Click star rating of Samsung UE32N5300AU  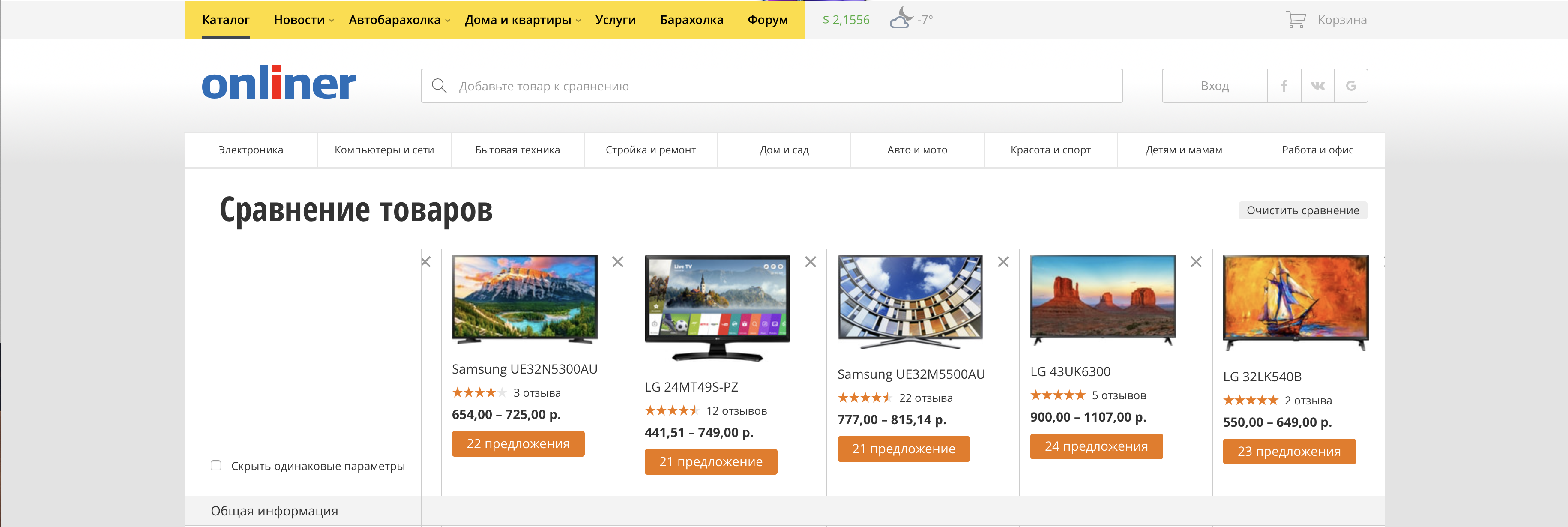[479, 392]
